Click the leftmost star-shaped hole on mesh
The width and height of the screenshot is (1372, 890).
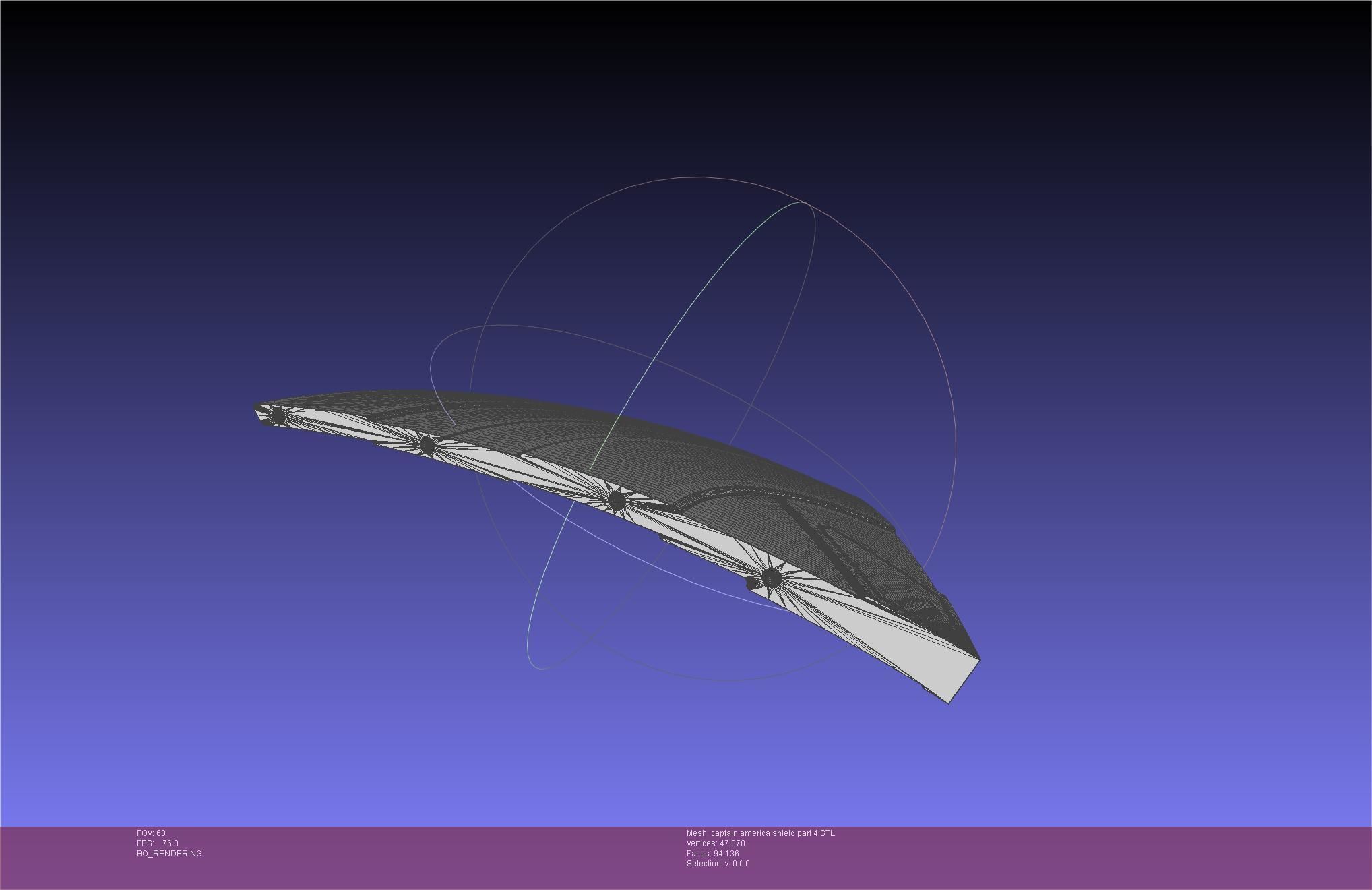pyautogui.click(x=278, y=417)
